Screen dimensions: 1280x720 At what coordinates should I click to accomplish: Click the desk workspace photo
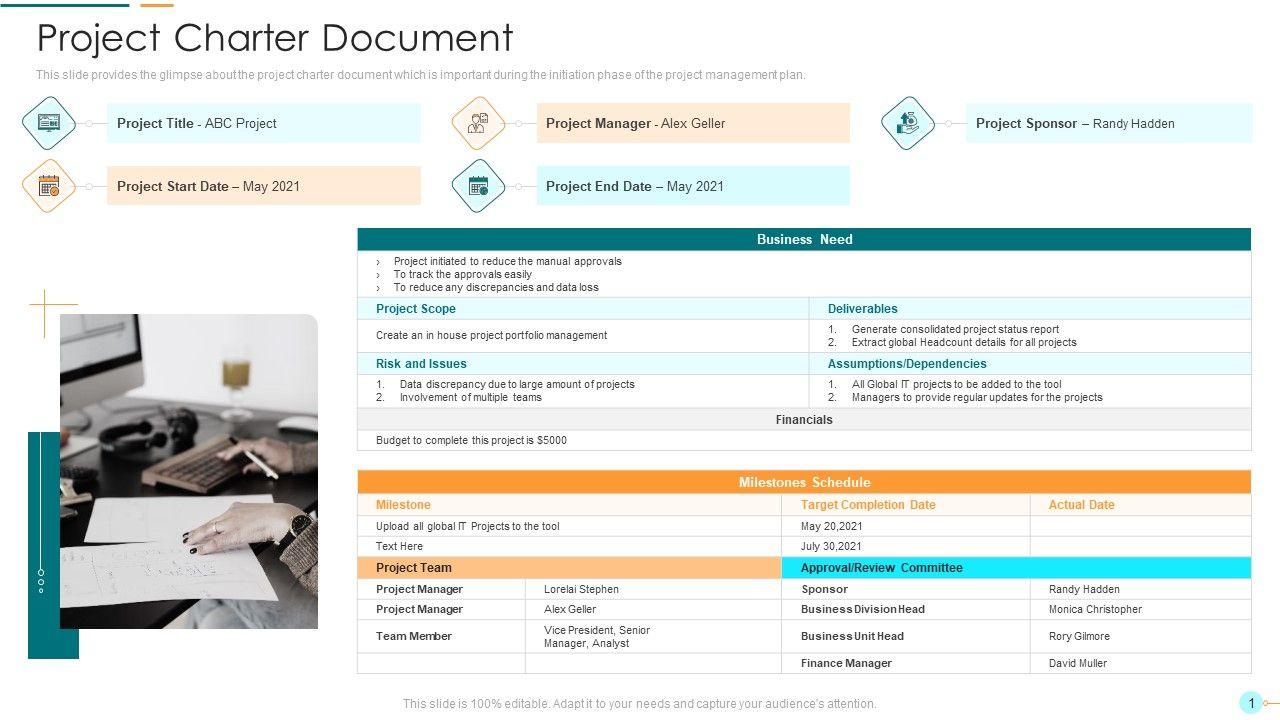pyautogui.click(x=189, y=470)
